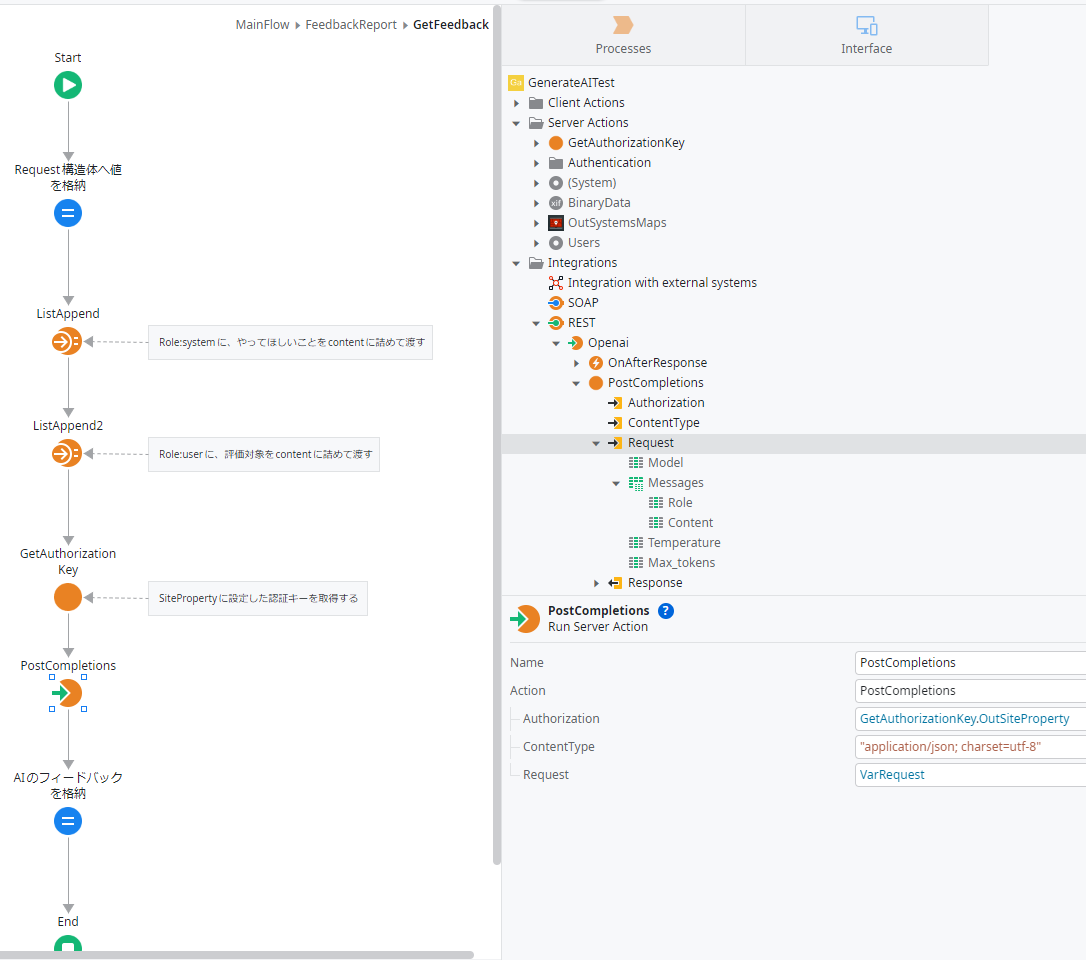The width and height of the screenshot is (1086, 960).
Task: Open MainFlow from the breadcrumb
Action: tap(262, 23)
